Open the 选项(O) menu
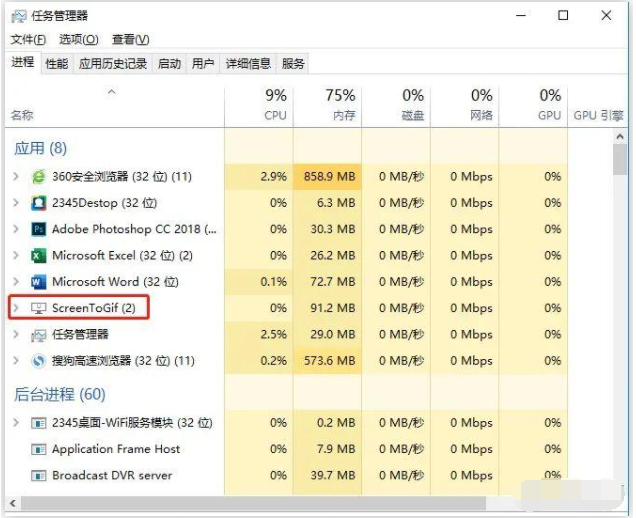This screenshot has width=636, height=518. (78, 39)
